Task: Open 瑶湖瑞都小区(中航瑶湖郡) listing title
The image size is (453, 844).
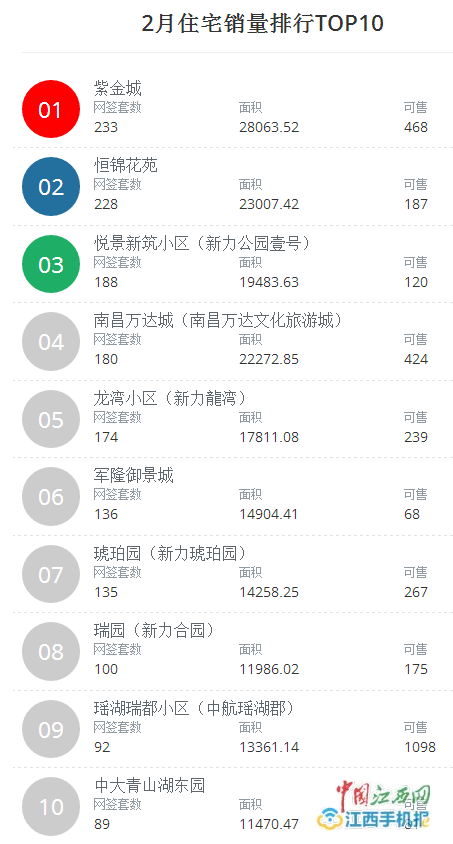Action: pos(194,708)
